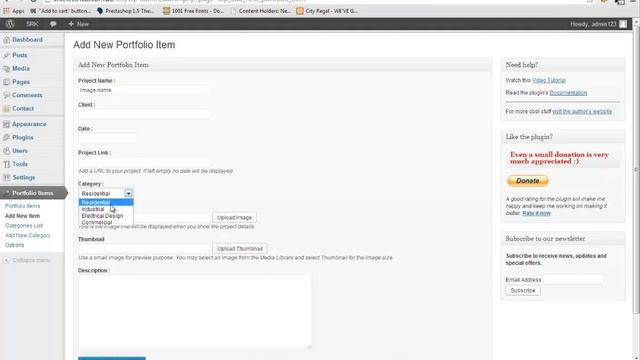Click the Appearance icon in the sidebar
Viewport: 640px width, 360px height.
7,124
